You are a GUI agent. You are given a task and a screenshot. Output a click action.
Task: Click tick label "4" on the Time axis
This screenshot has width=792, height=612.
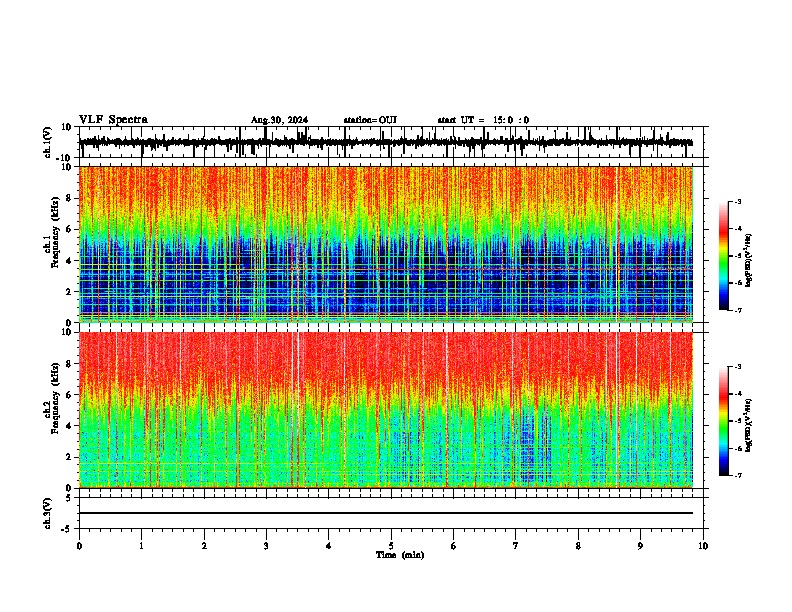tap(329, 546)
